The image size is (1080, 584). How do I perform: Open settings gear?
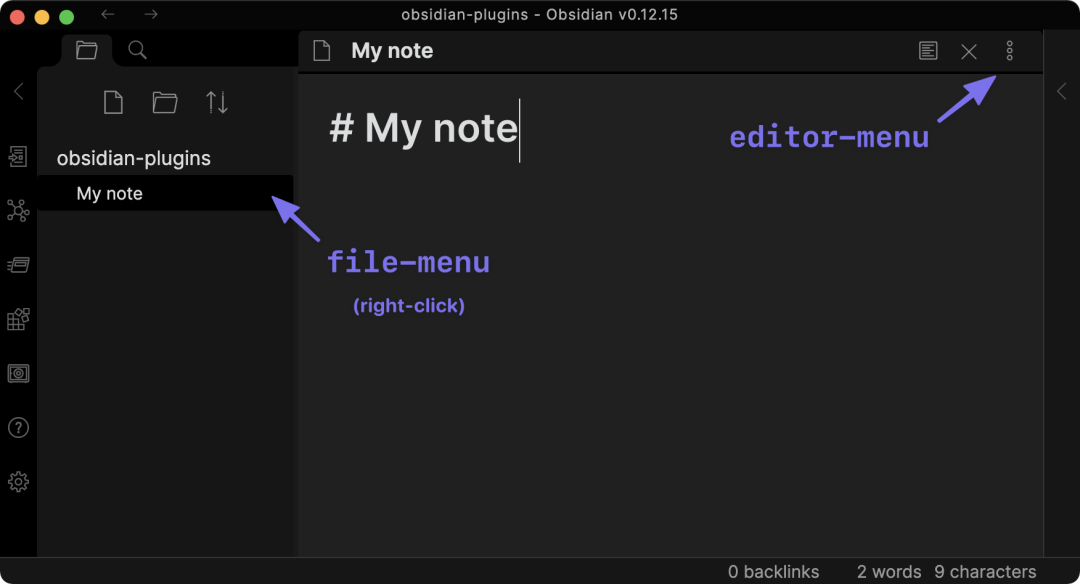click(18, 481)
